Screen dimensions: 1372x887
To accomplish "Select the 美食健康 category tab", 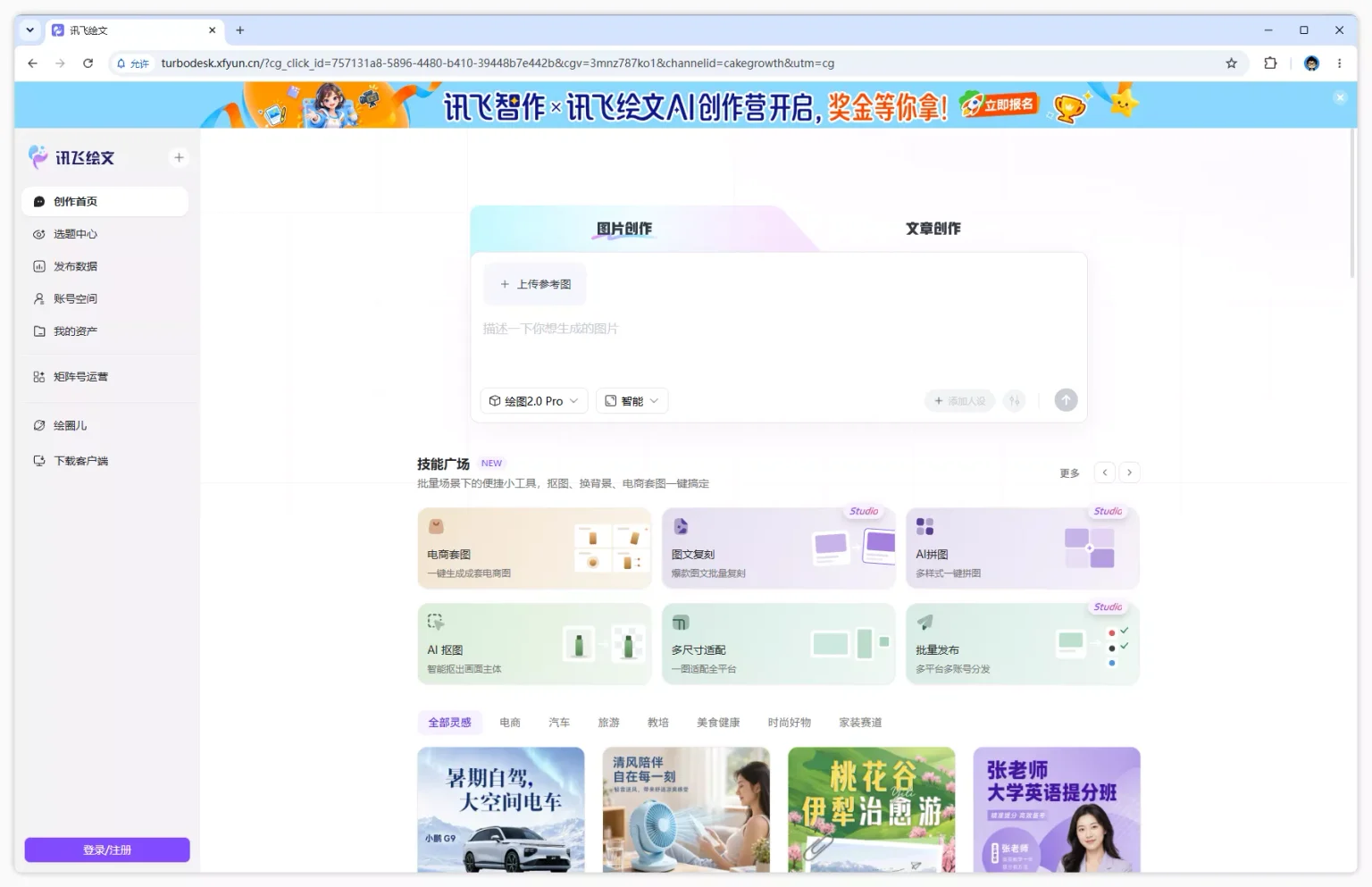I will [x=718, y=723].
